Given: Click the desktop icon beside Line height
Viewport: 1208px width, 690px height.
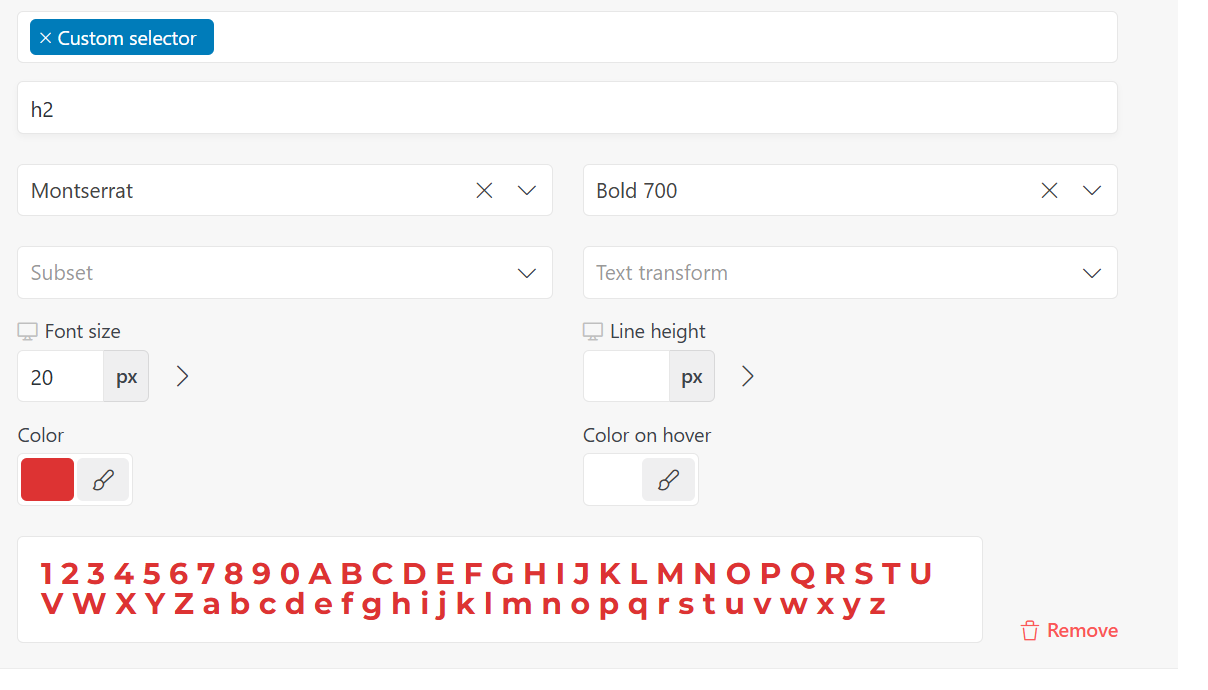Looking at the screenshot, I should pos(593,331).
